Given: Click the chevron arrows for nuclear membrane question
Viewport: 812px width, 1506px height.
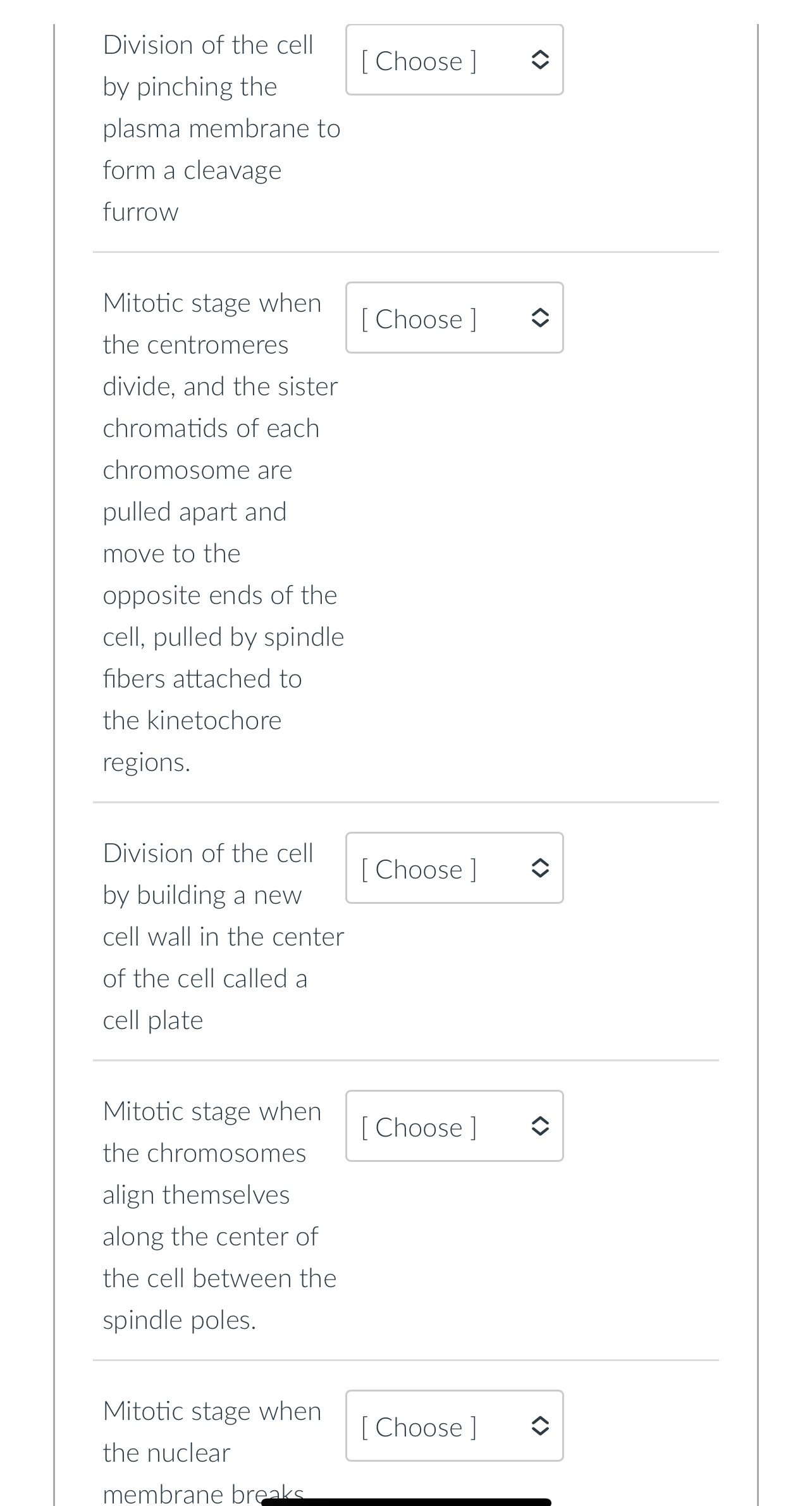Looking at the screenshot, I should [539, 1426].
